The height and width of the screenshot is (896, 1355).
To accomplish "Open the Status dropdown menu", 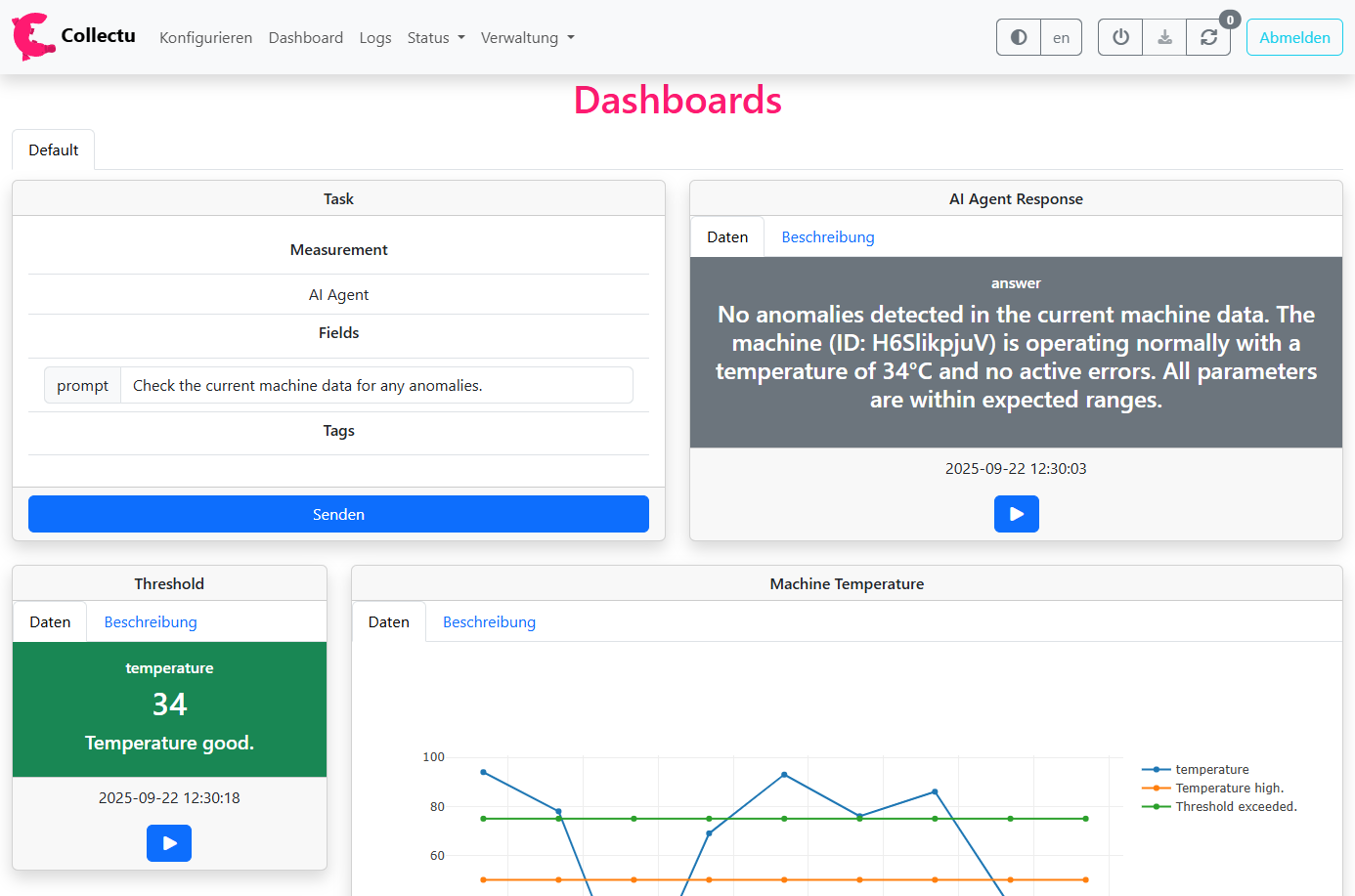I will pos(435,37).
